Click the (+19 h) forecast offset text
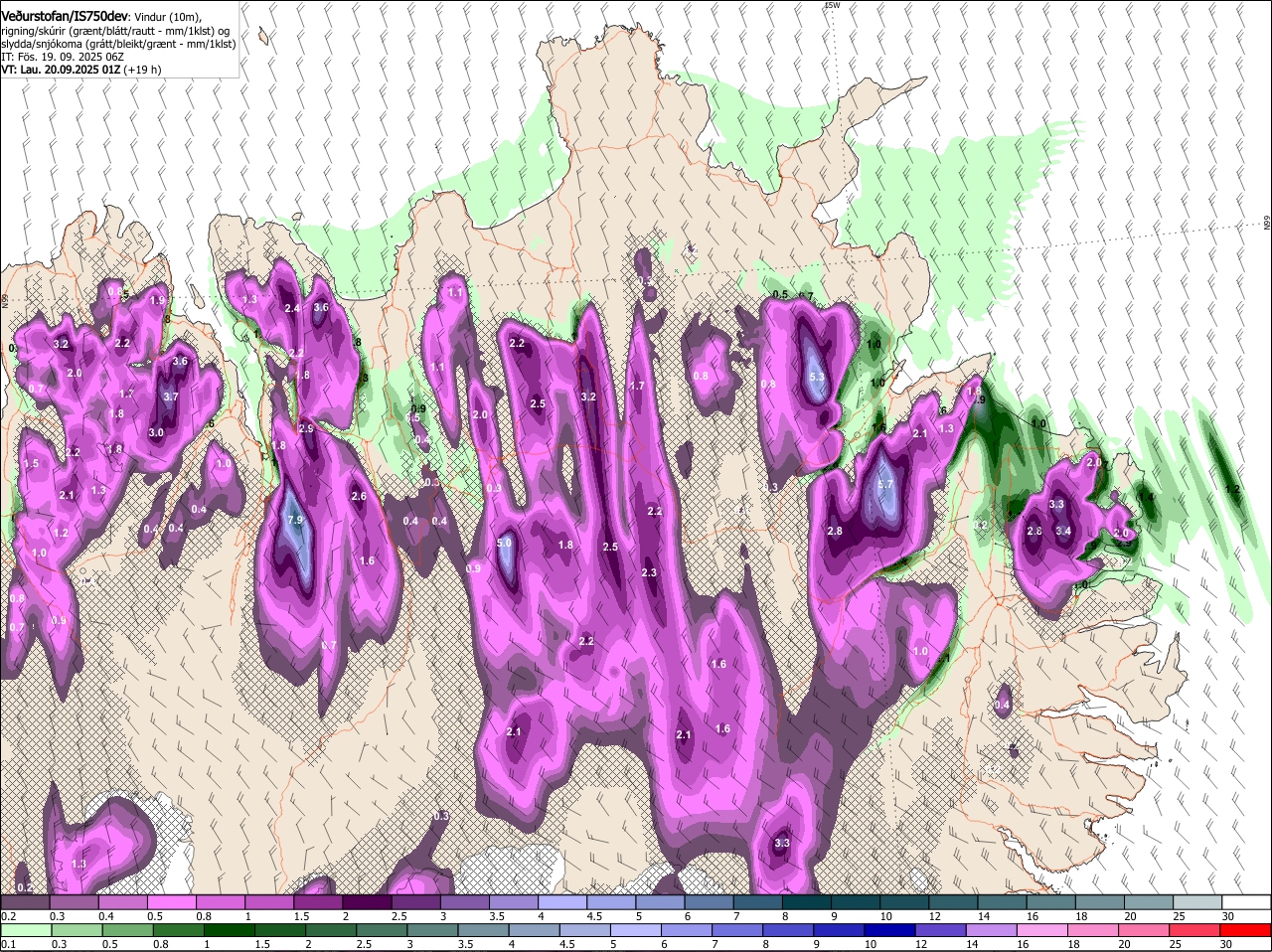 tap(143, 70)
